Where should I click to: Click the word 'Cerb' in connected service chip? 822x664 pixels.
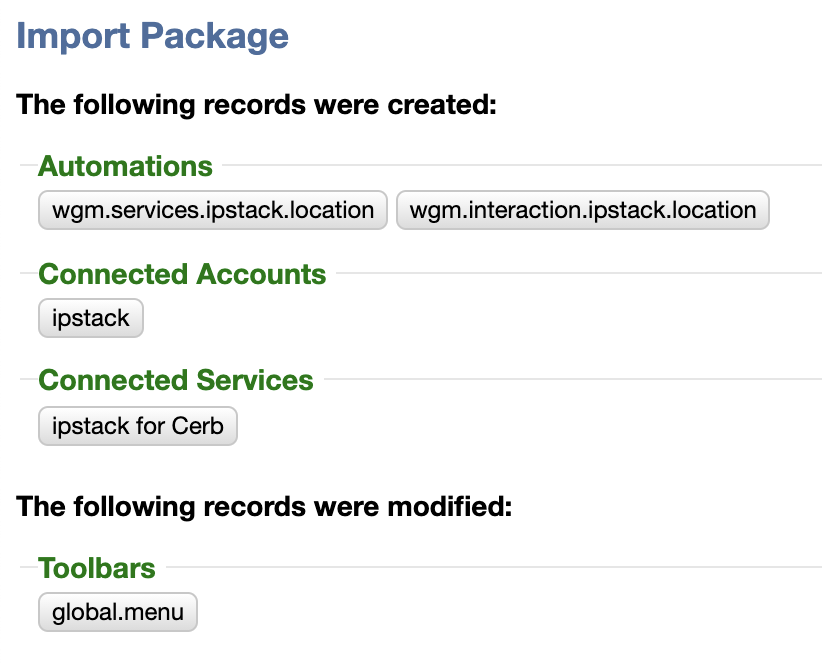pos(198,426)
